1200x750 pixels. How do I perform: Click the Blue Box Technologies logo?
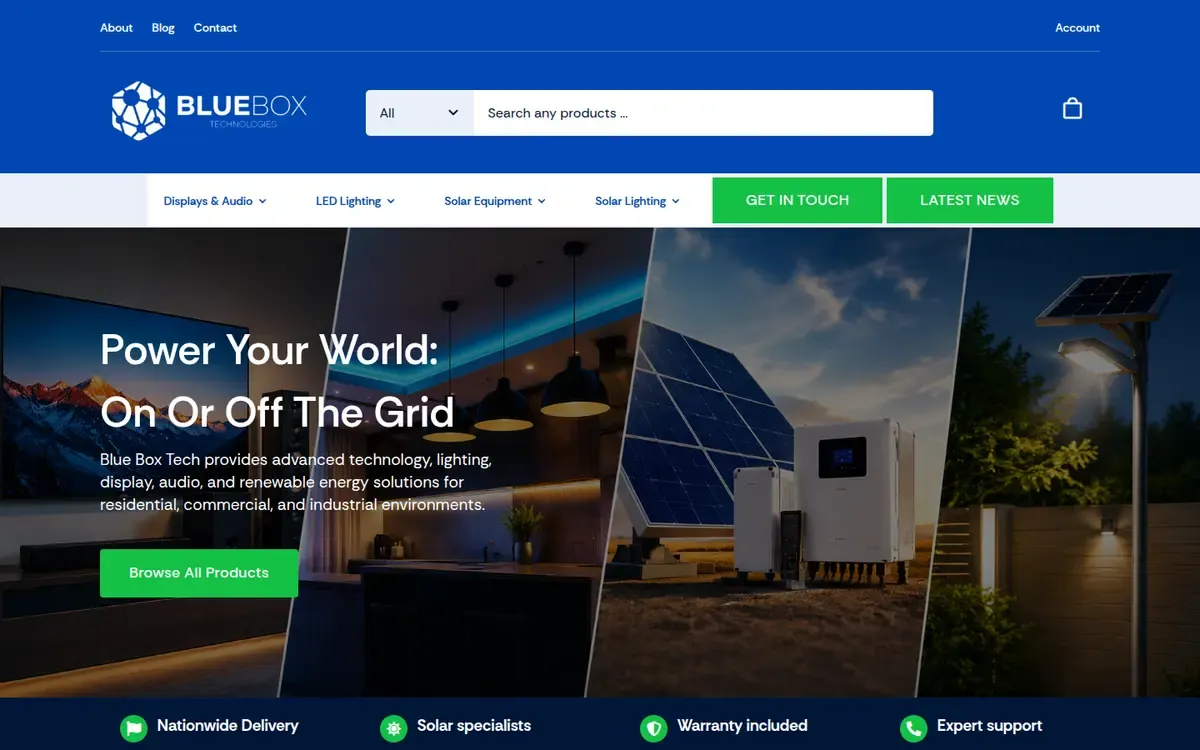(x=209, y=110)
